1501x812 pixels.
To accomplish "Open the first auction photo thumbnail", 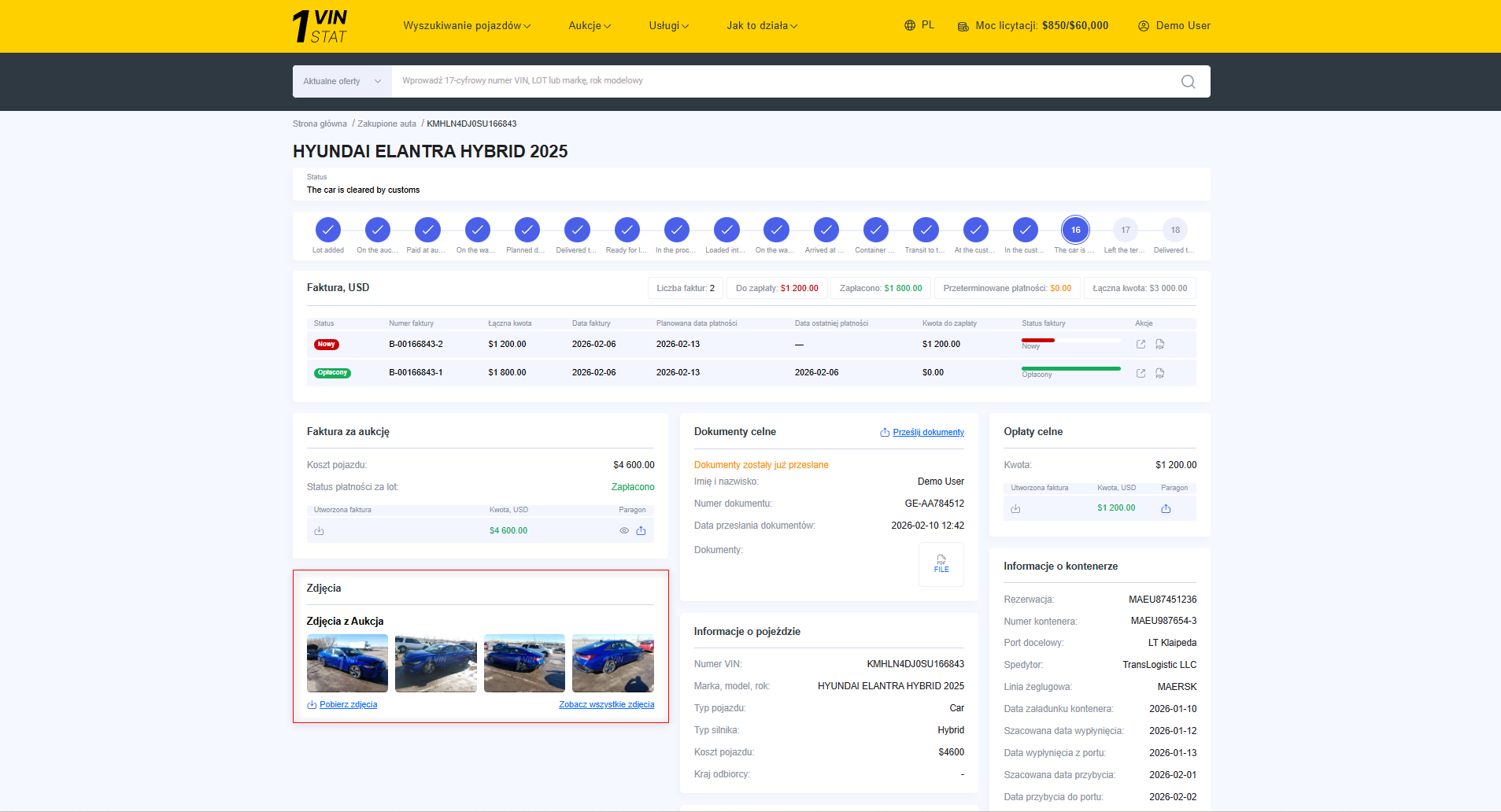I will pyautogui.click(x=347, y=663).
